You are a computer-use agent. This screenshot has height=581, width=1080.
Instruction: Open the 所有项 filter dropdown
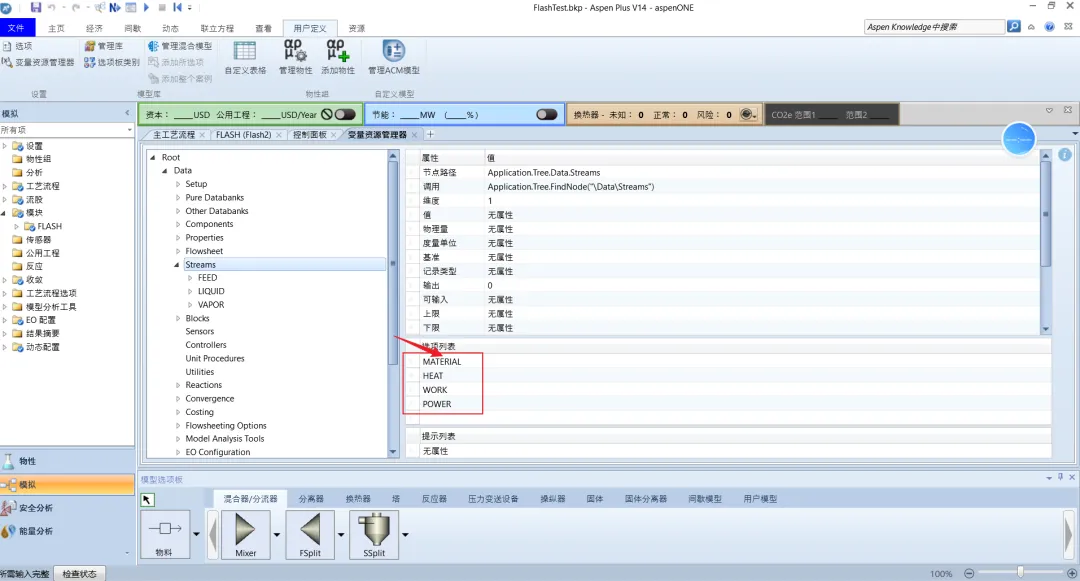[129, 129]
